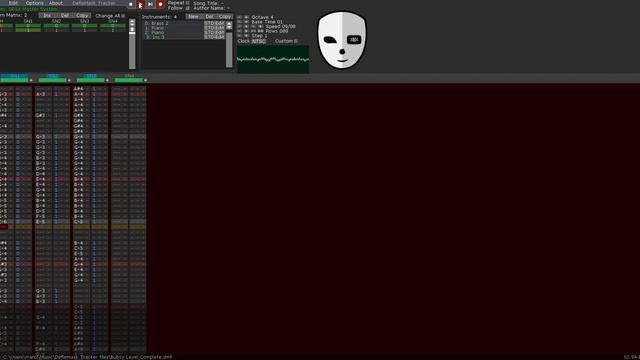Delete a pattern matrix row with Del
The height and width of the screenshot is (360, 640).
pos(64,16)
